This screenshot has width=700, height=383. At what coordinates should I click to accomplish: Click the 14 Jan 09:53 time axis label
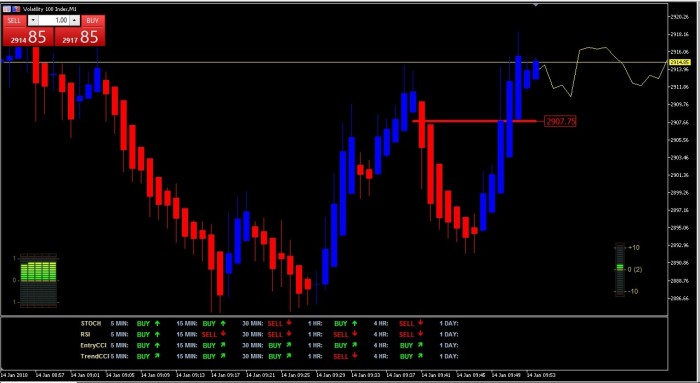(541, 375)
